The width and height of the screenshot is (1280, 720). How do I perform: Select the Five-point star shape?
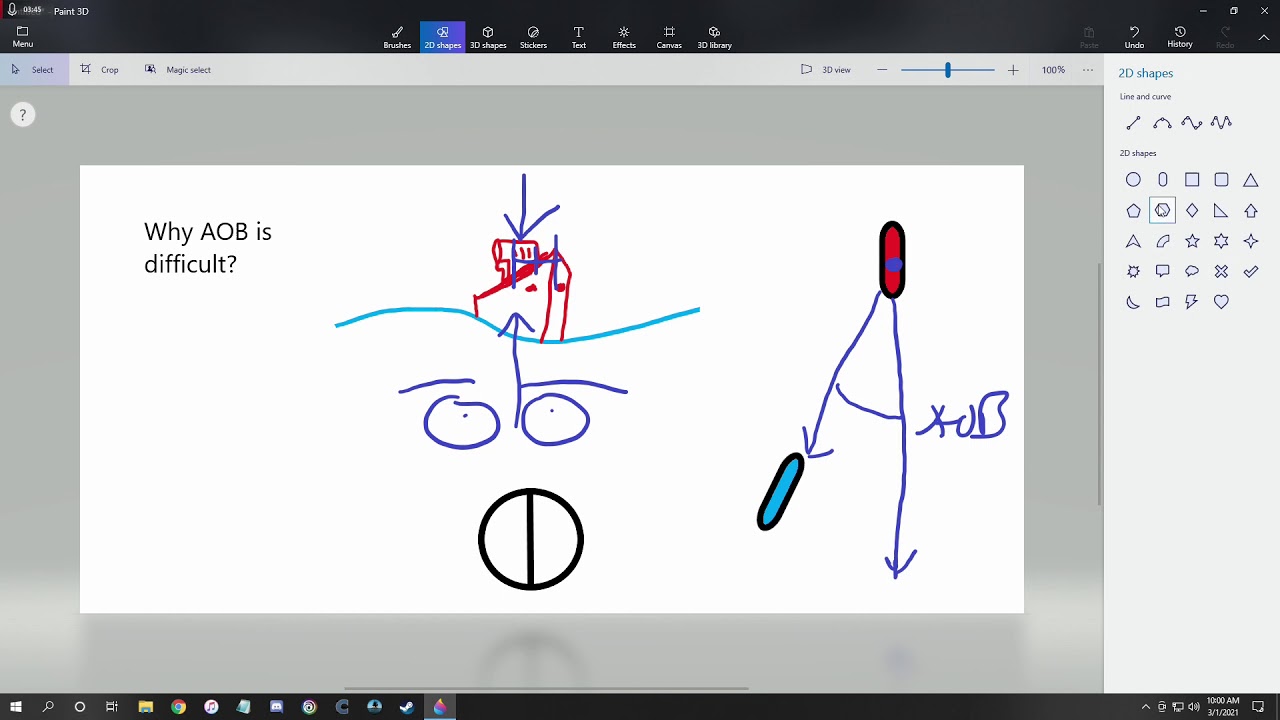(1192, 241)
